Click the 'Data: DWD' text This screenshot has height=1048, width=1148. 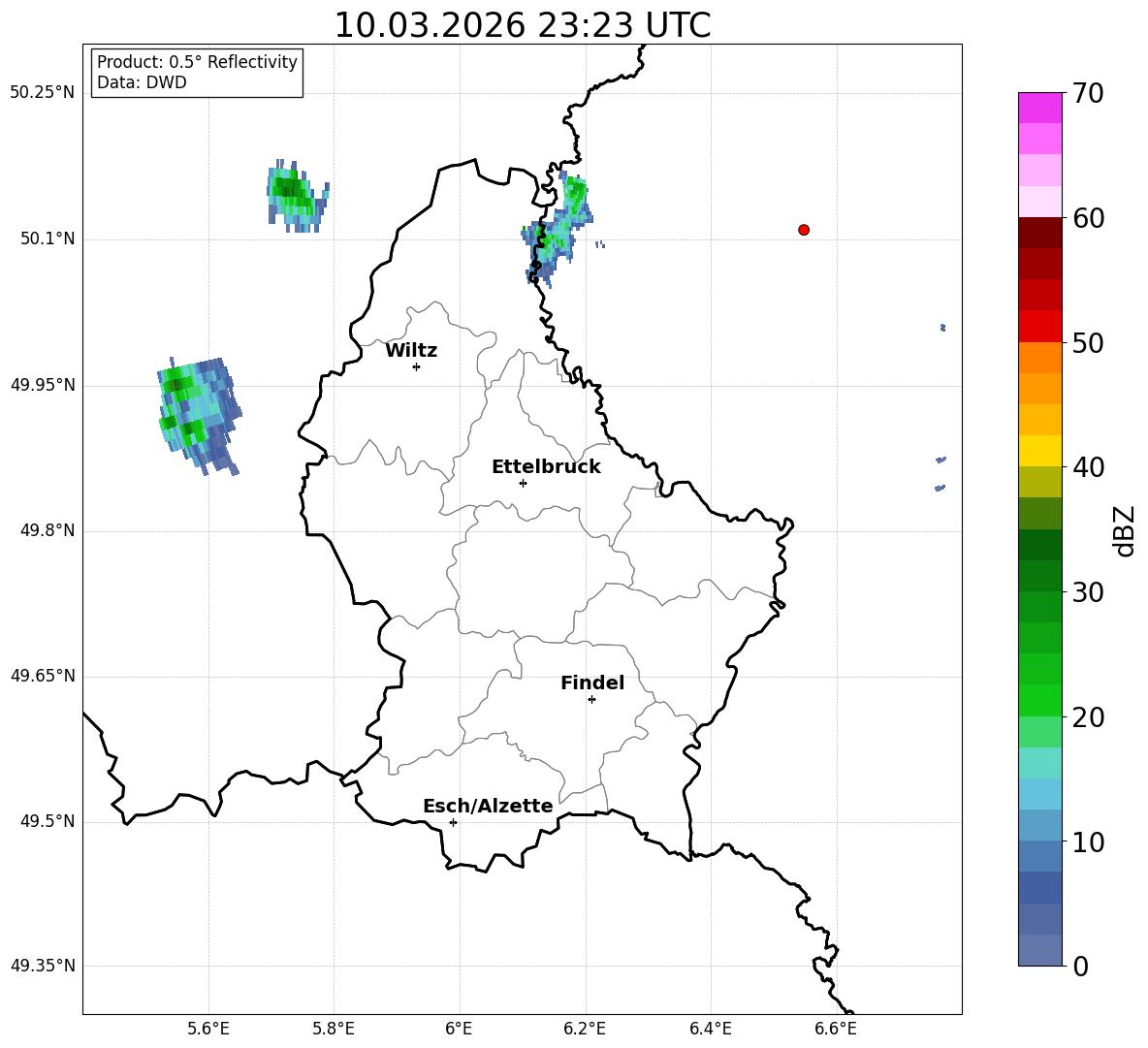click(142, 82)
